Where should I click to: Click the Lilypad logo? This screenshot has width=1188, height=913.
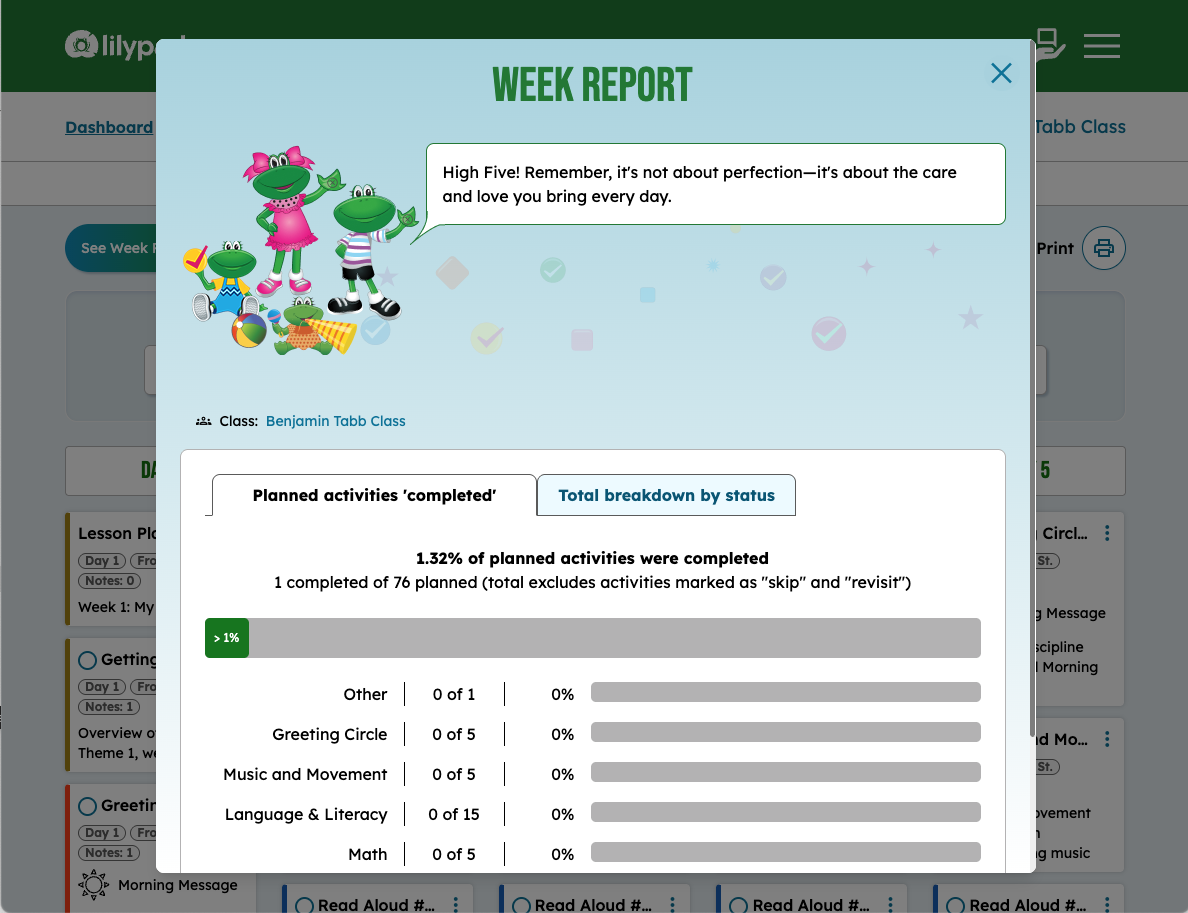tap(111, 45)
